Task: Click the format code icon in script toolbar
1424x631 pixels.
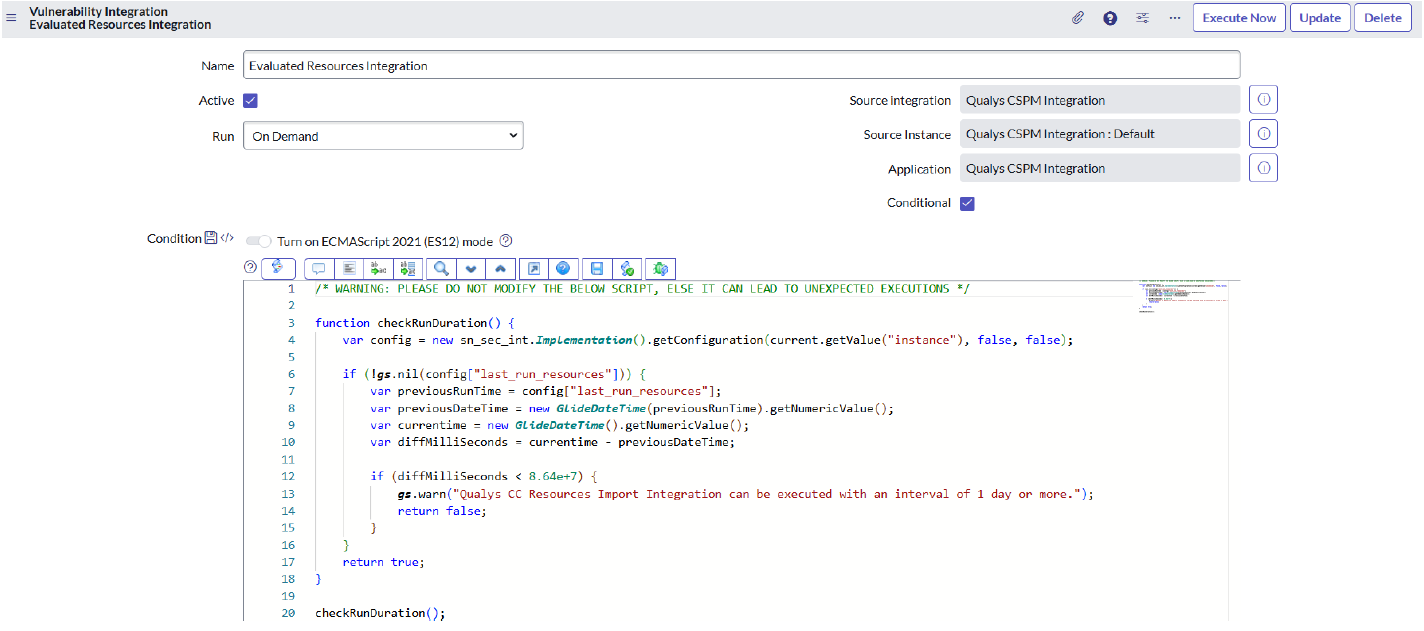Action: tap(349, 268)
